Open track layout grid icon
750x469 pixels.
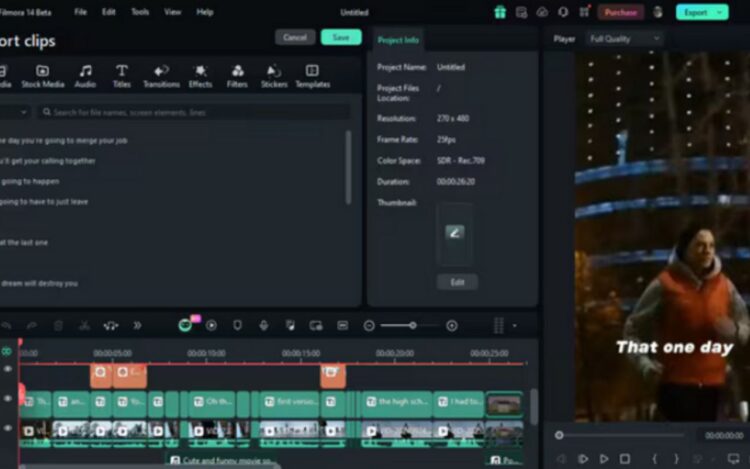[498, 326]
